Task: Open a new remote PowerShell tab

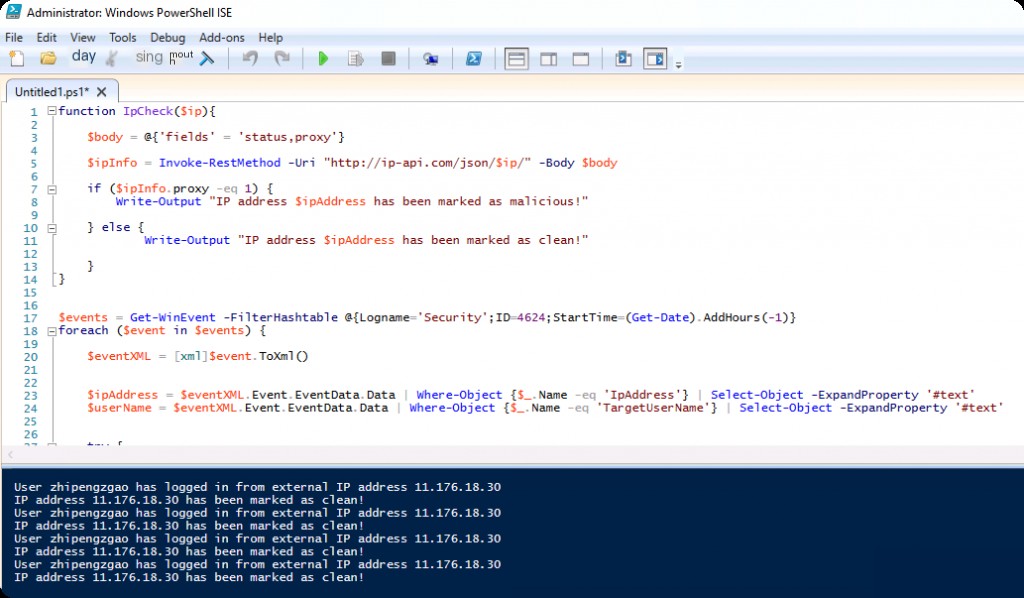Action: pos(430,59)
